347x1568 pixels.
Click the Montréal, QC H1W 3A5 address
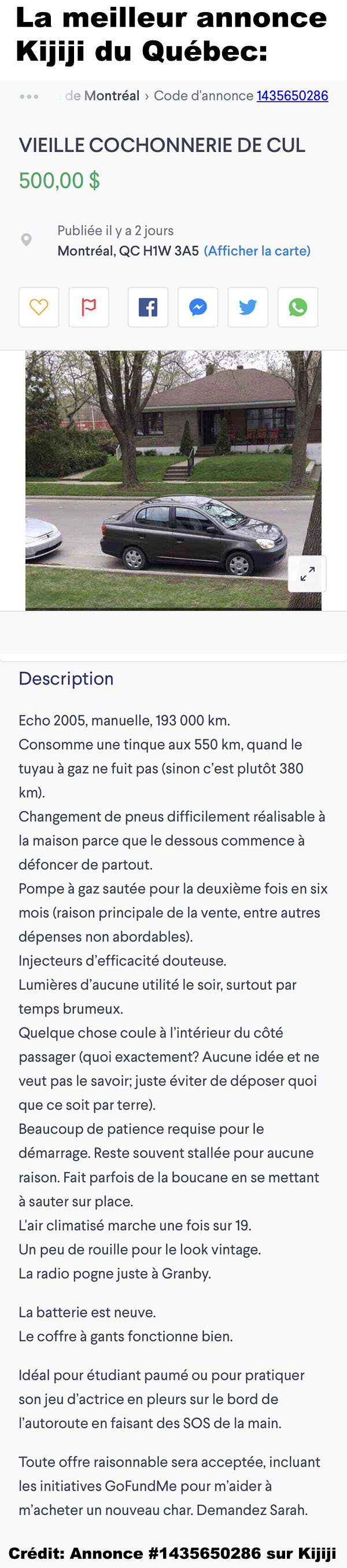point(128,251)
